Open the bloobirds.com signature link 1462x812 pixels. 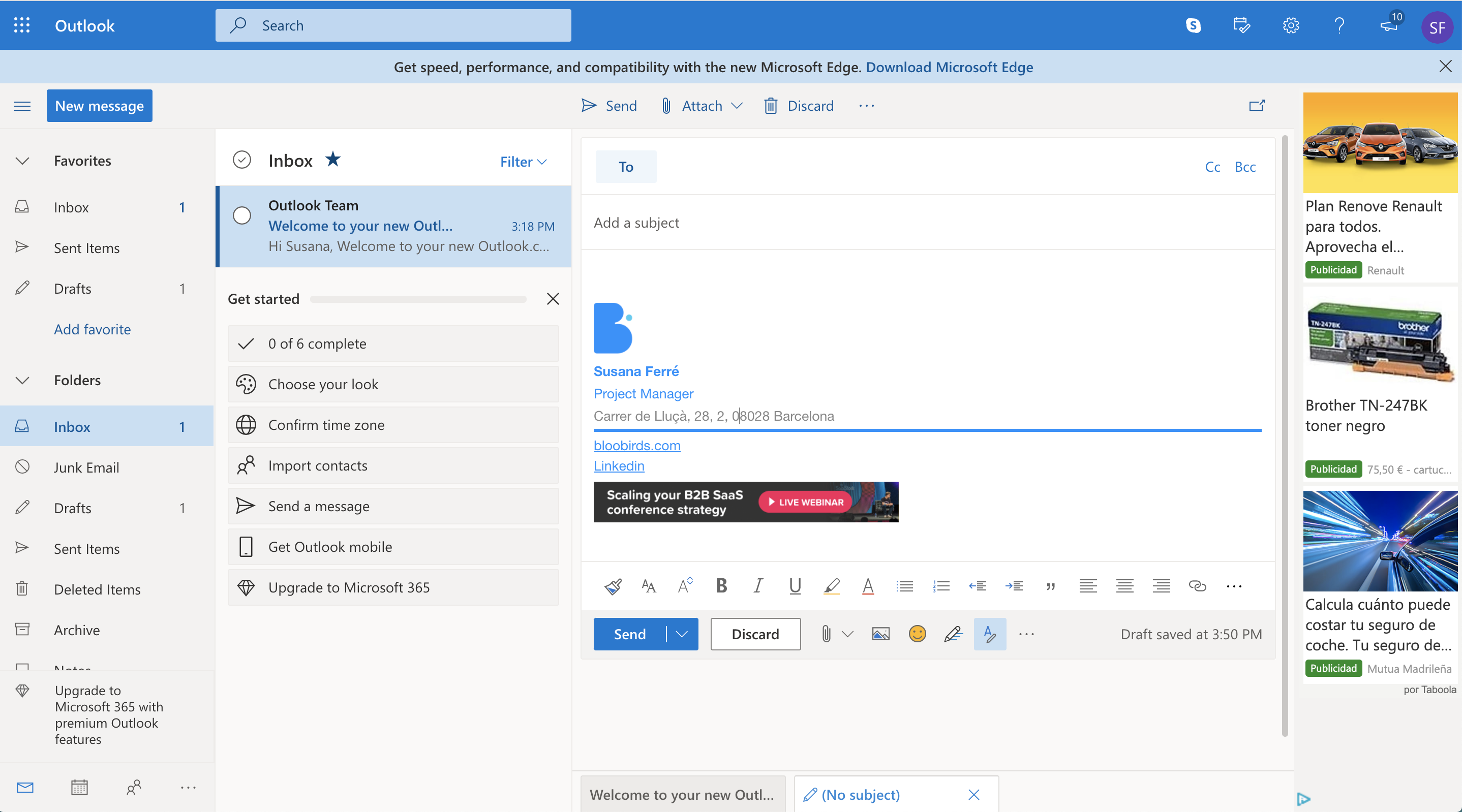[x=637, y=446]
